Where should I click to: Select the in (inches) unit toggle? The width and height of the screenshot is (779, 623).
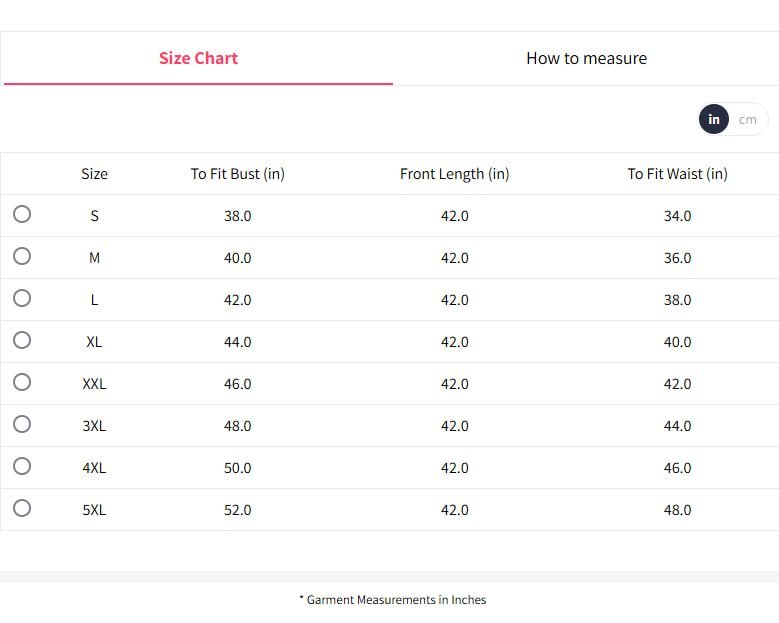[714, 119]
